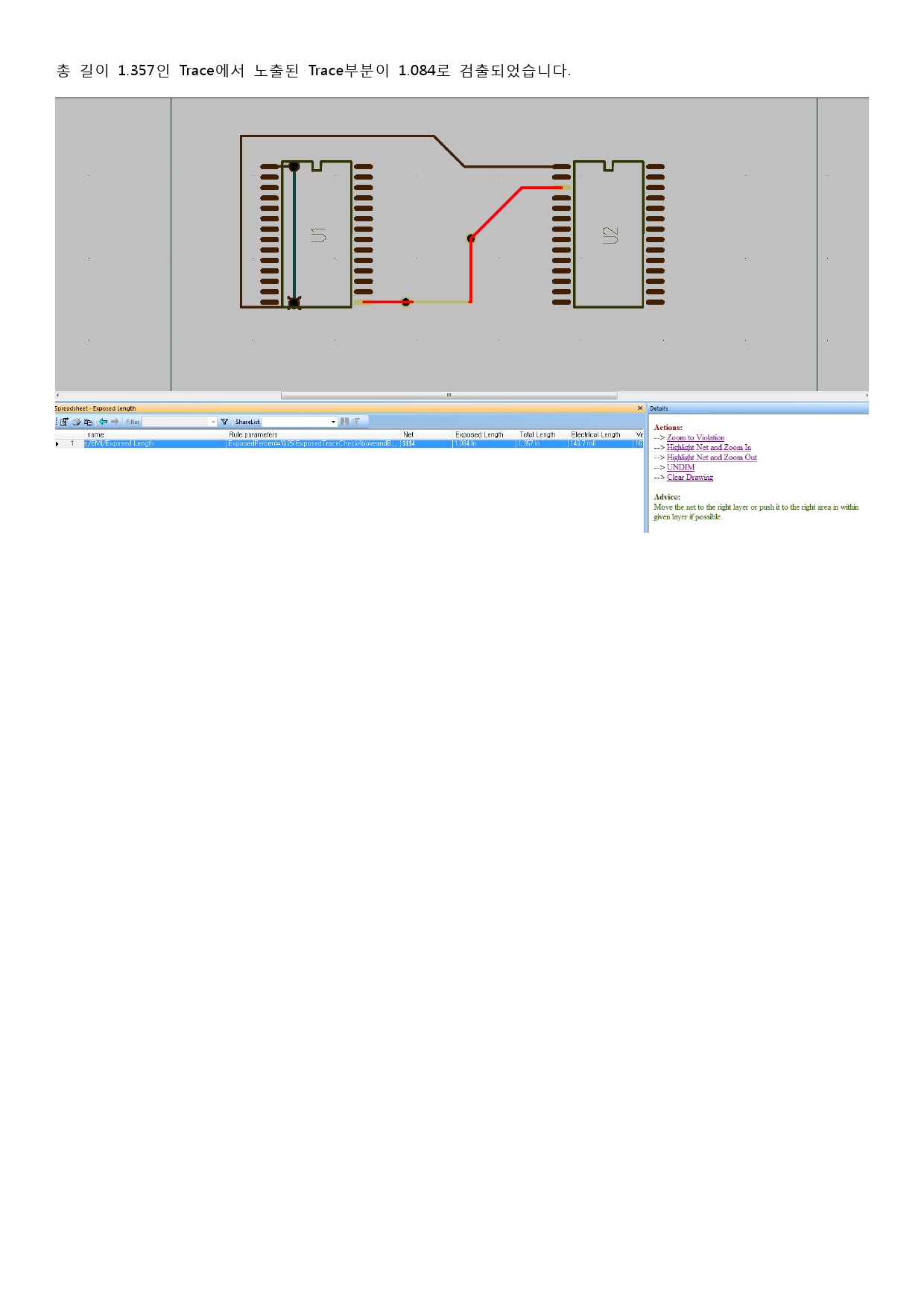
Task: Click the UNDIM action link
Action: click(x=680, y=467)
